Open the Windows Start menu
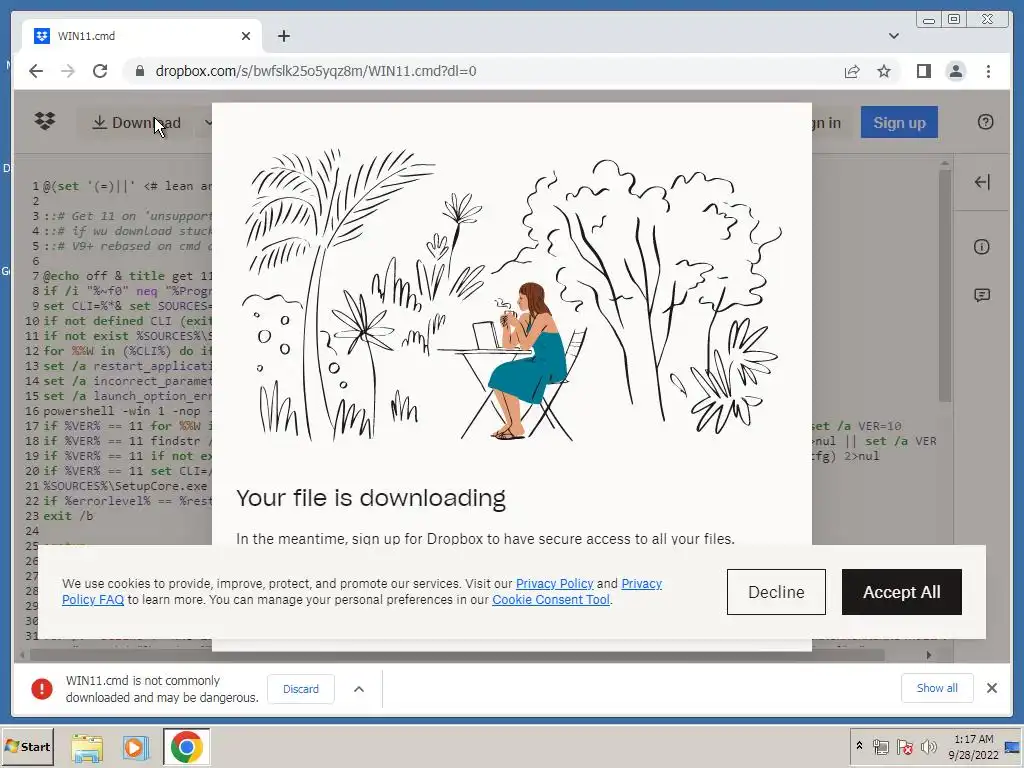The height and width of the screenshot is (768, 1024). pyautogui.click(x=27, y=746)
